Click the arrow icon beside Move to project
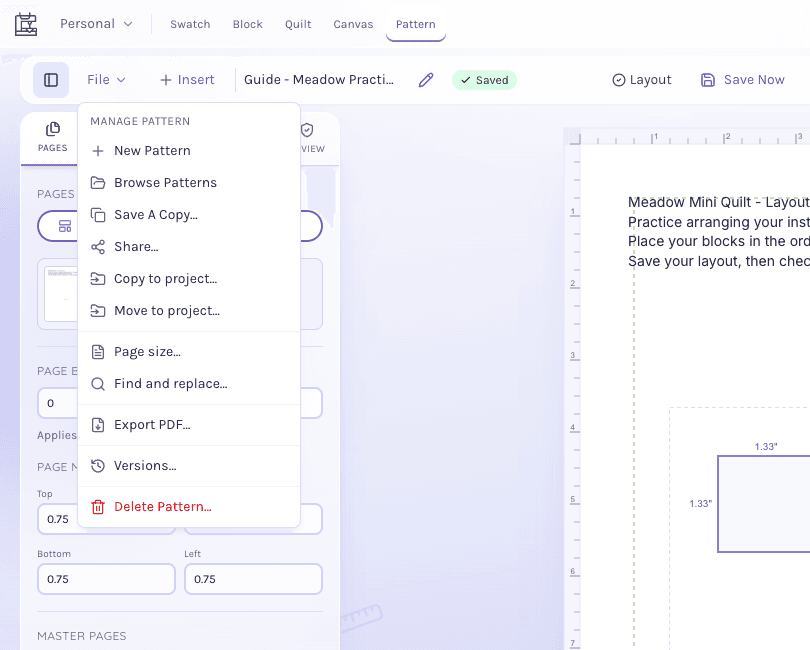This screenshot has height=650, width=810. 98,311
